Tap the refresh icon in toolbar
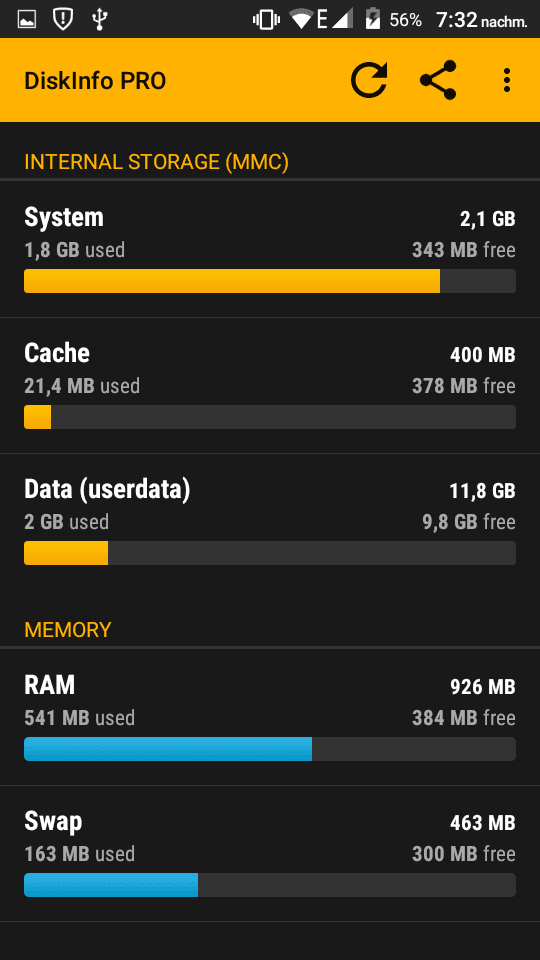 [369, 80]
